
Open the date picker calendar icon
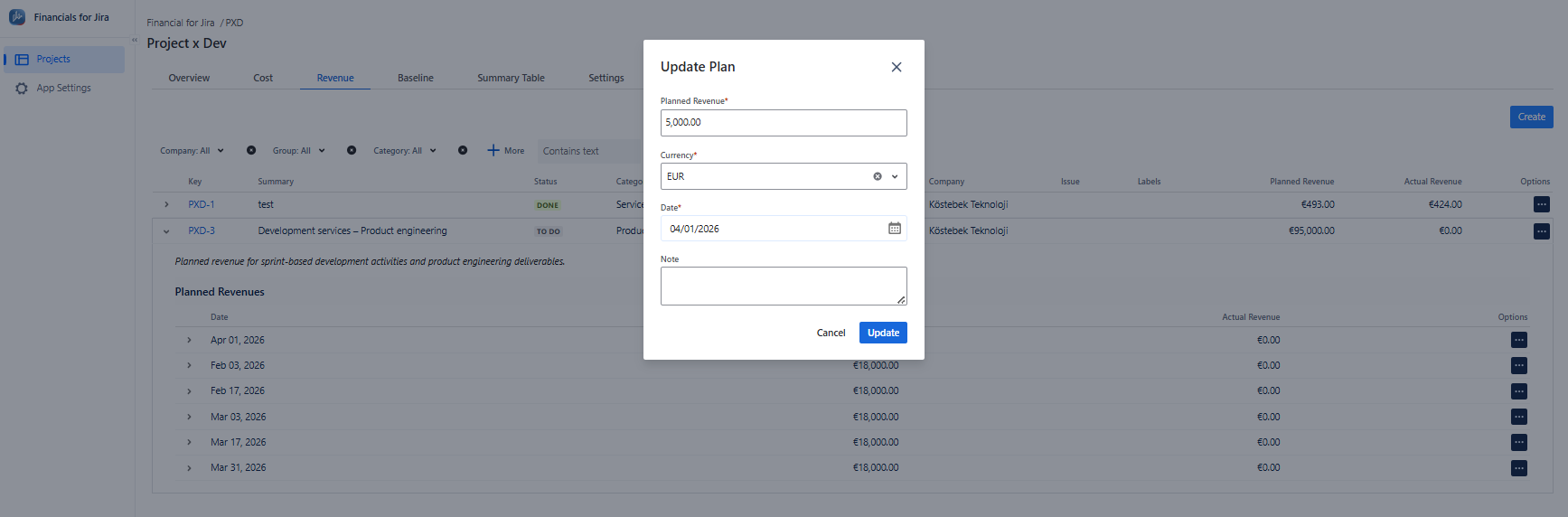(x=895, y=229)
